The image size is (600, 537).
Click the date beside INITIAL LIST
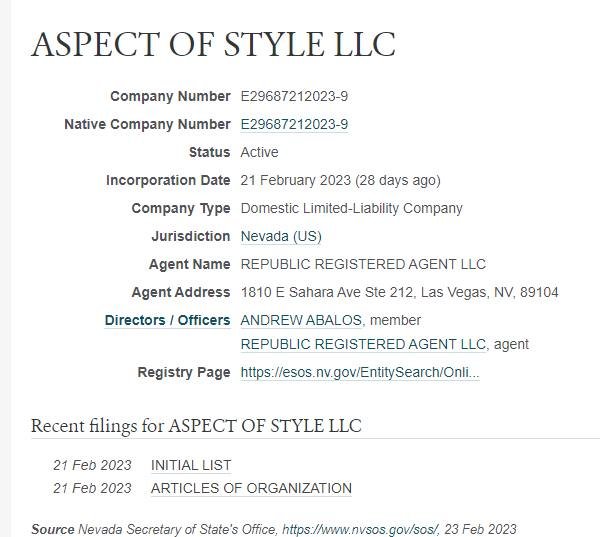click(x=92, y=465)
